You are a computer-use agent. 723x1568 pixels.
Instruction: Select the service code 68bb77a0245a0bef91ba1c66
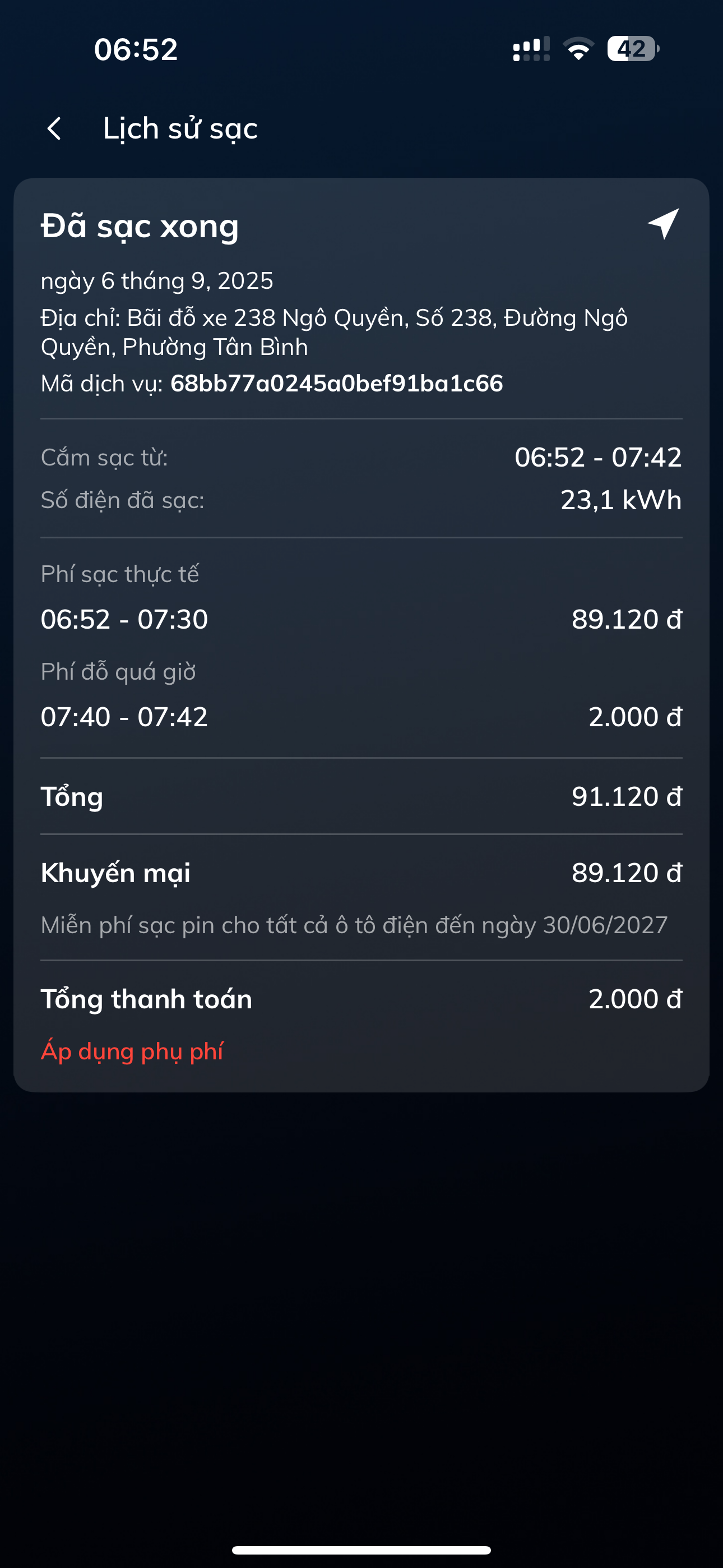pyautogui.click(x=336, y=384)
